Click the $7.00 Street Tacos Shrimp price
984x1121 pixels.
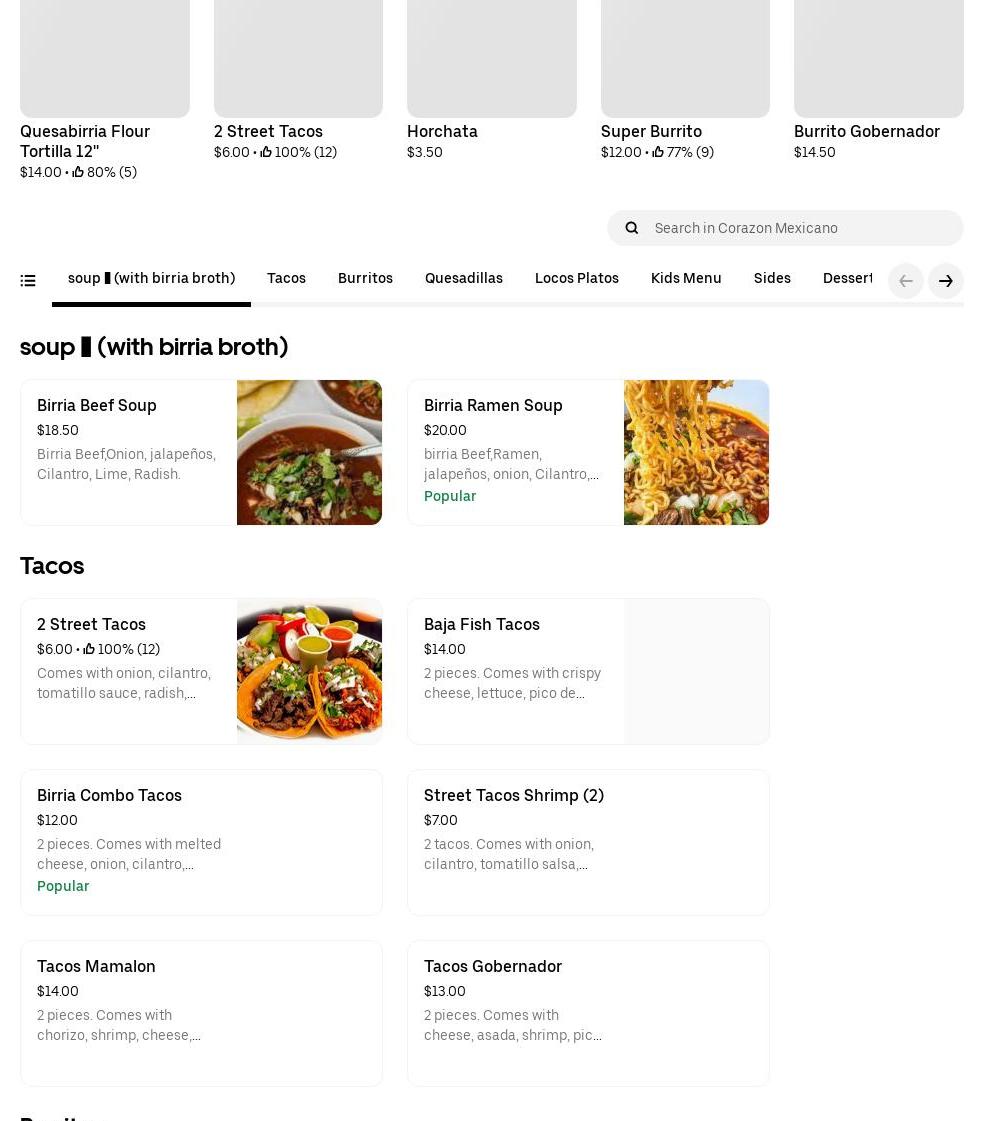coord(441,820)
